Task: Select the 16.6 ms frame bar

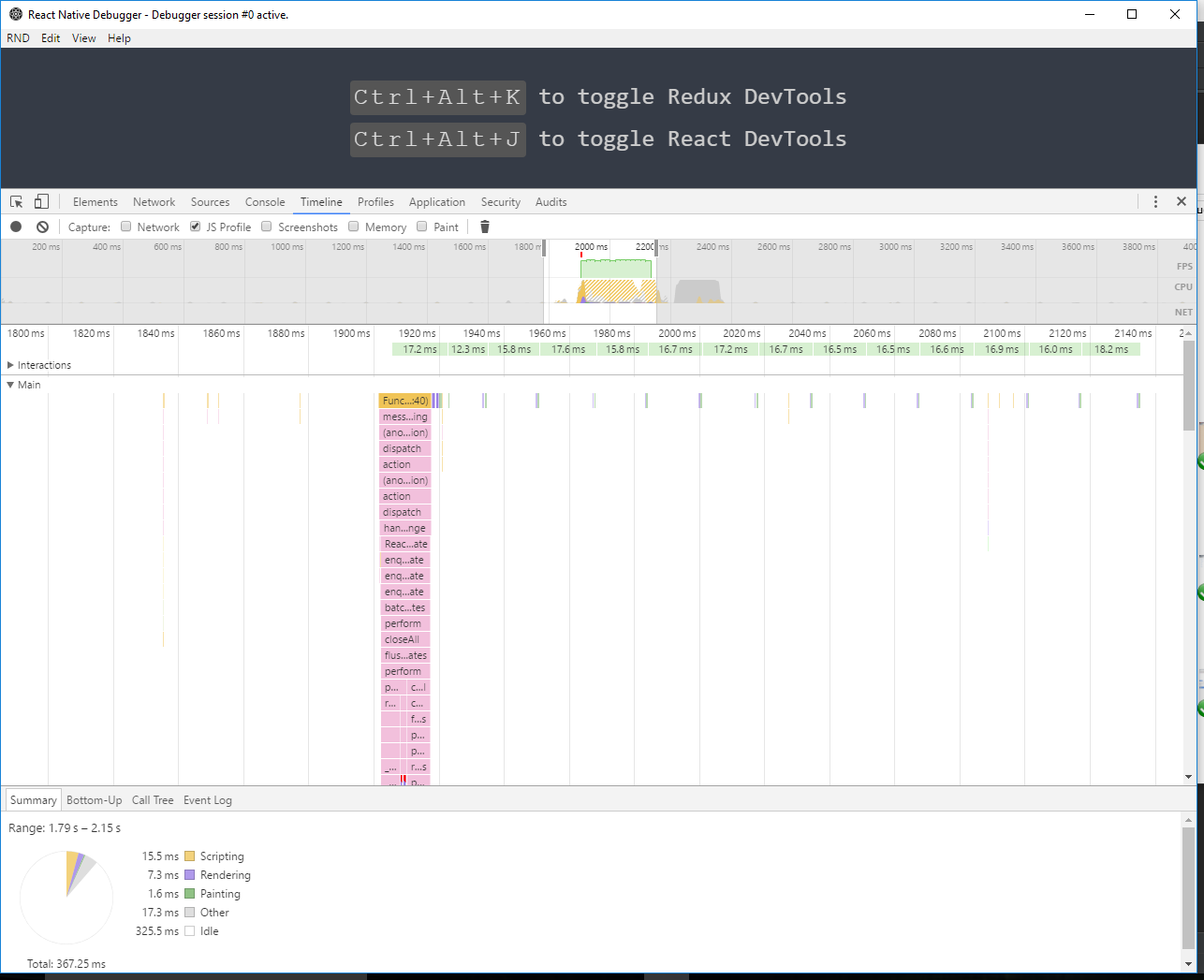Action: [947, 349]
